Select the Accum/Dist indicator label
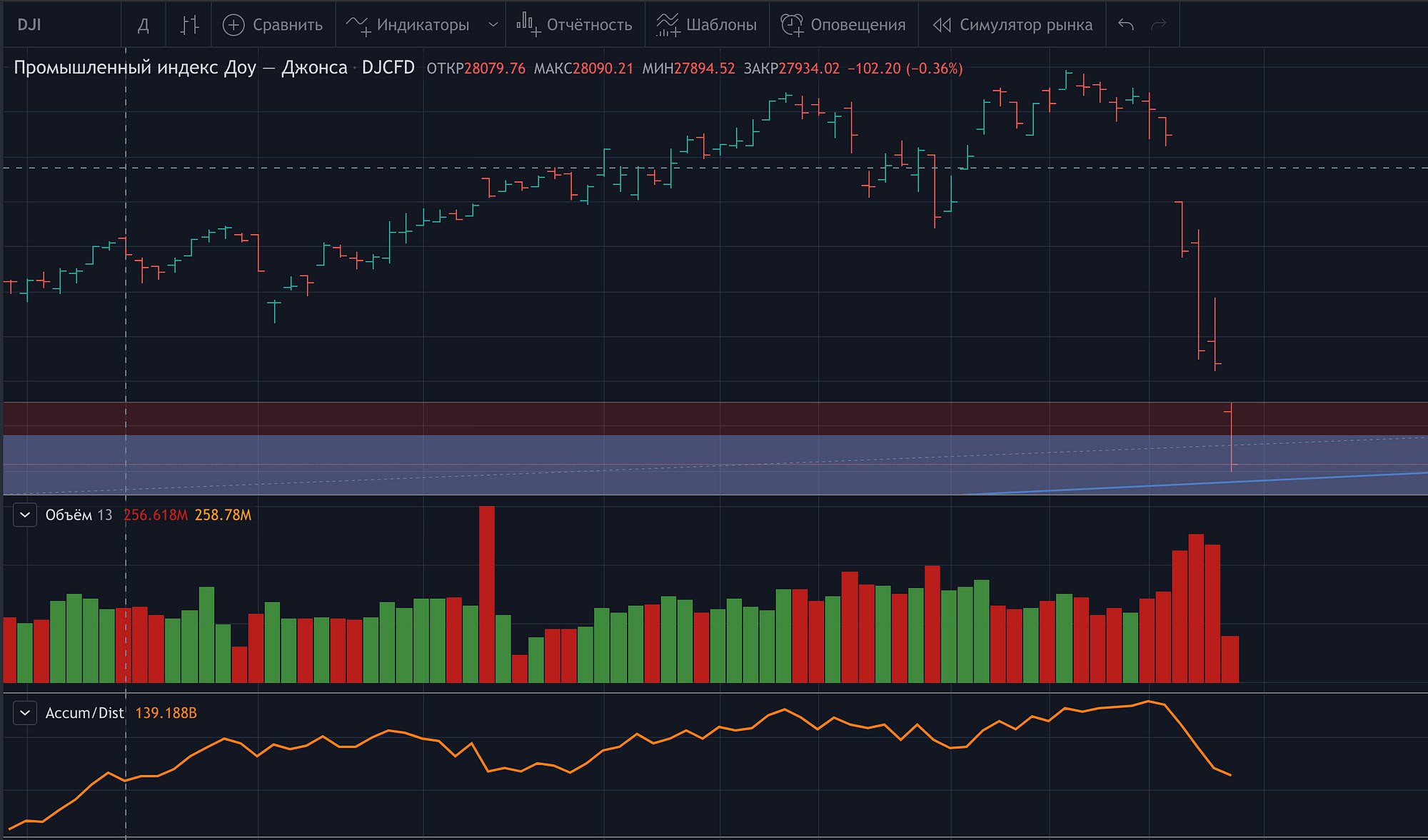Image resolution: width=1428 pixels, height=840 pixels. tap(84, 713)
